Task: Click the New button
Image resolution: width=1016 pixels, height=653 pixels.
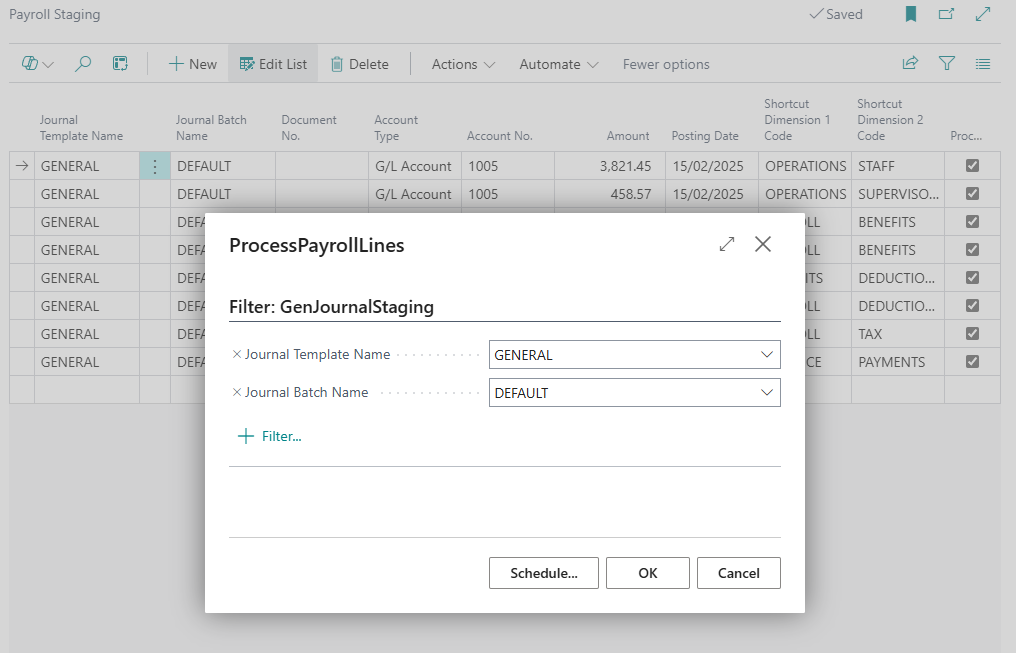Action: point(192,63)
